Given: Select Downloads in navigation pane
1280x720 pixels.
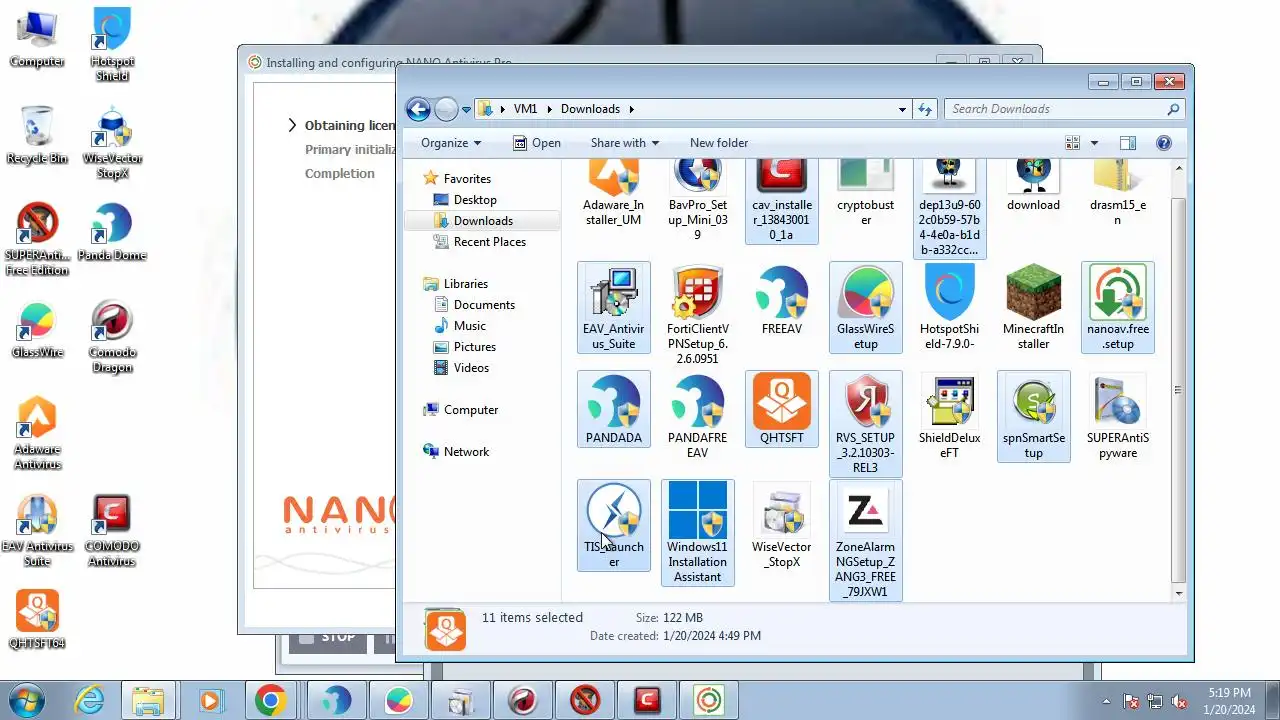Looking at the screenshot, I should click(x=482, y=220).
